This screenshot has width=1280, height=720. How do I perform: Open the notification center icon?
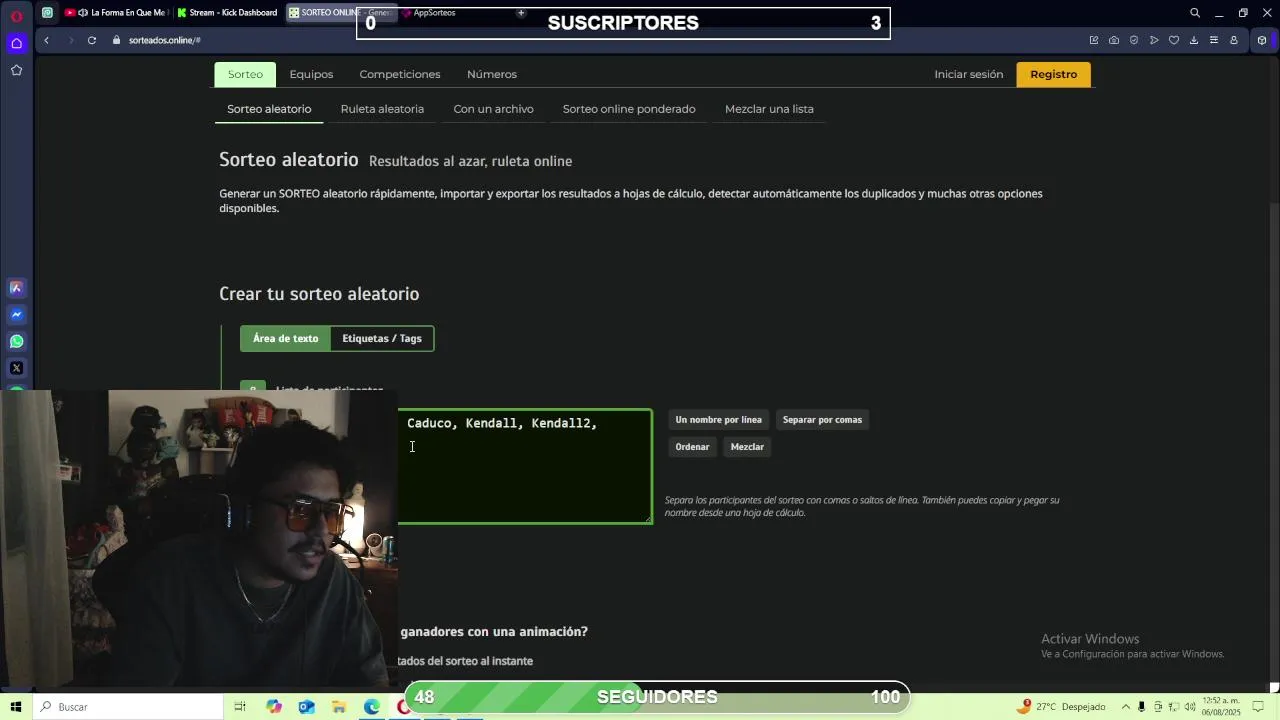coord(1259,707)
